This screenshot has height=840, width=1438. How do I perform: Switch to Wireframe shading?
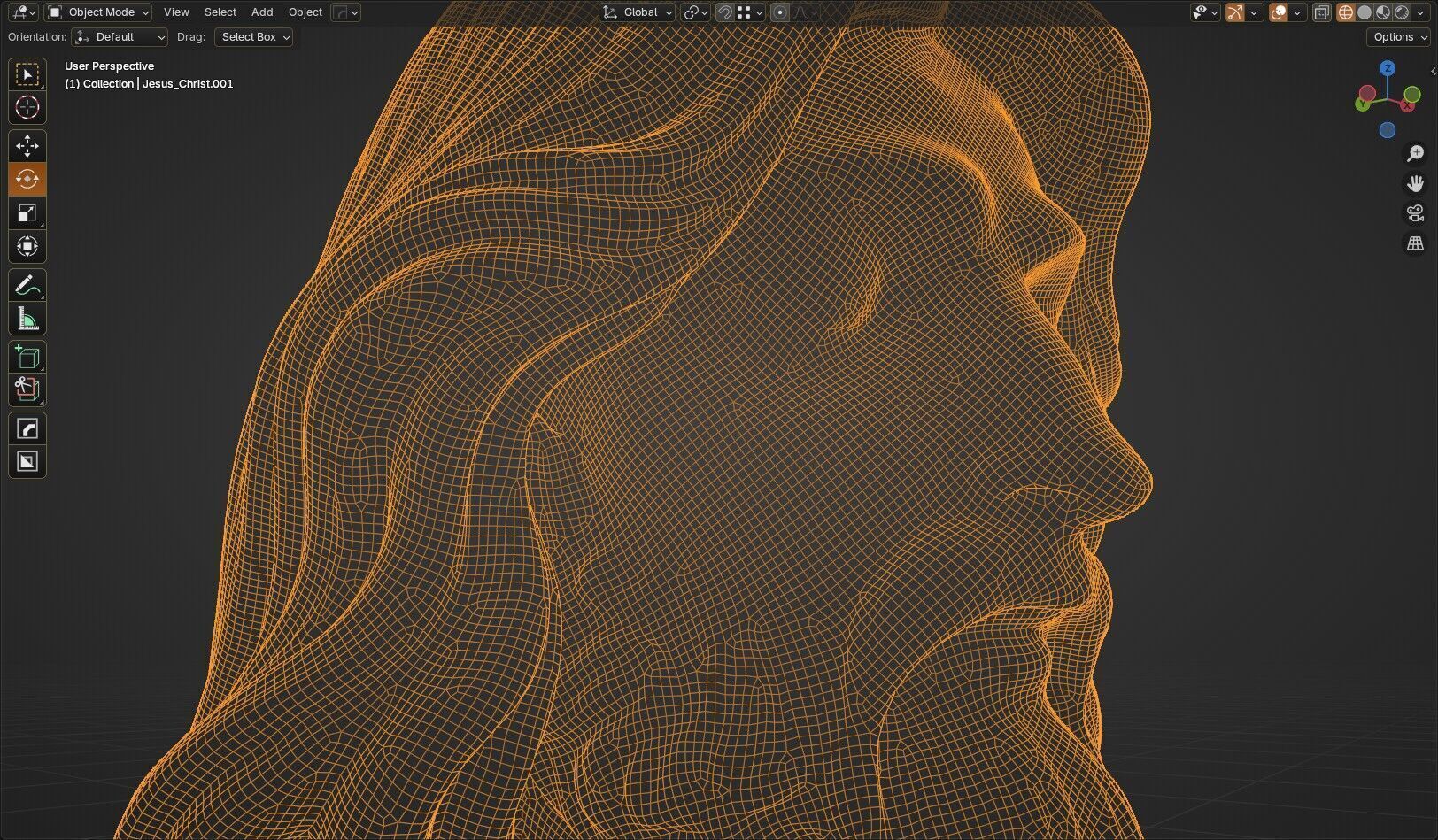[1346, 12]
